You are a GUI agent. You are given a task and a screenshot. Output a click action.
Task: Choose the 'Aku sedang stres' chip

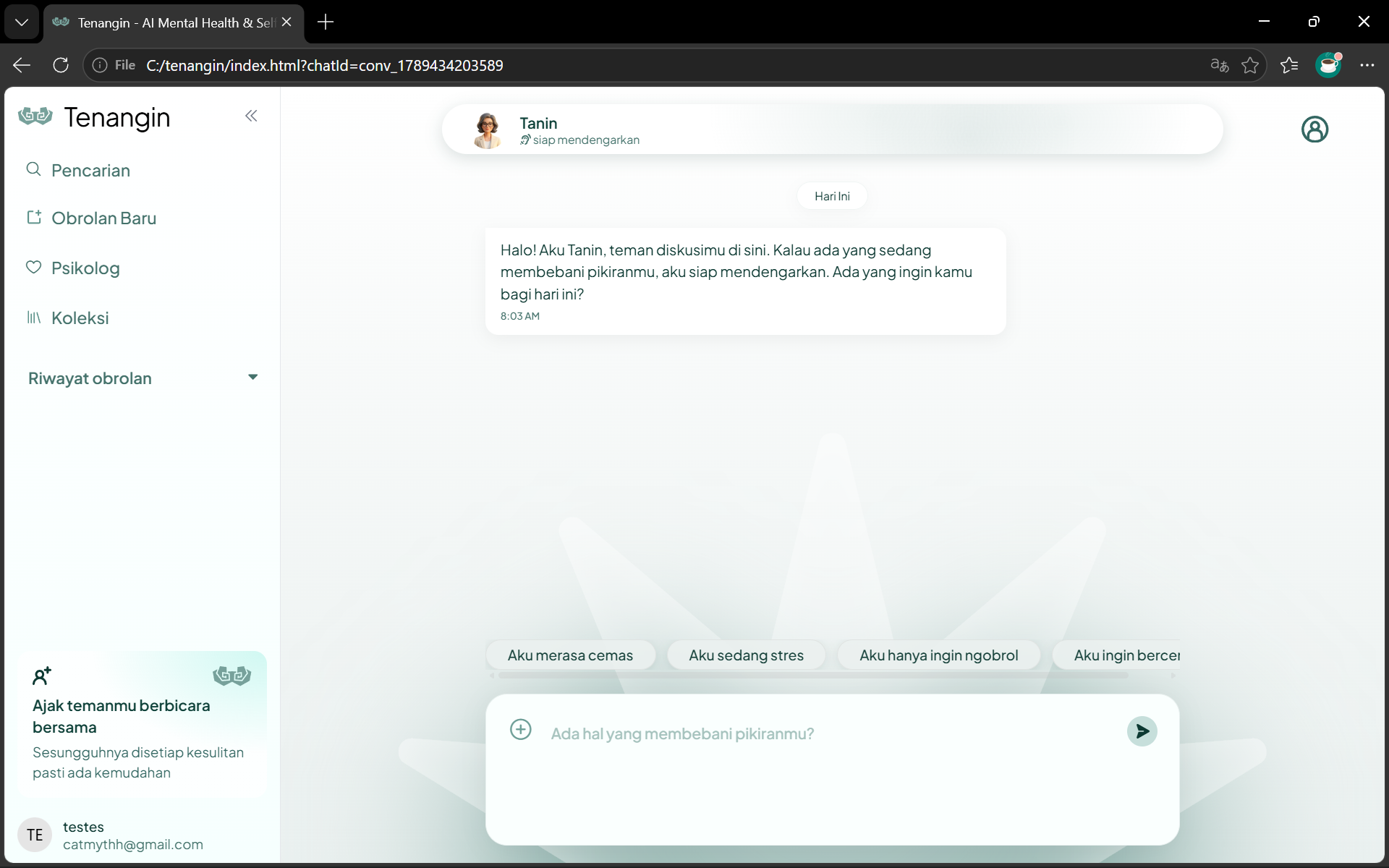click(x=746, y=655)
